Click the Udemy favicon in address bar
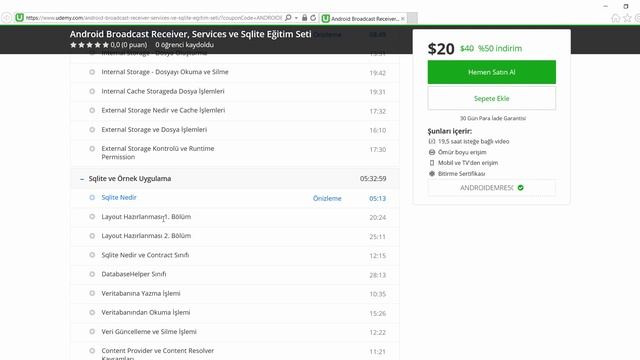The image size is (640, 360). [19, 18]
